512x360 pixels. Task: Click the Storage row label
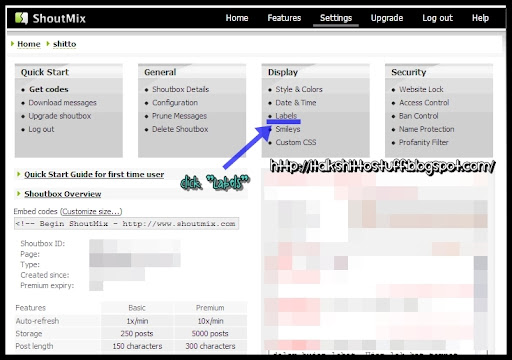point(29,334)
